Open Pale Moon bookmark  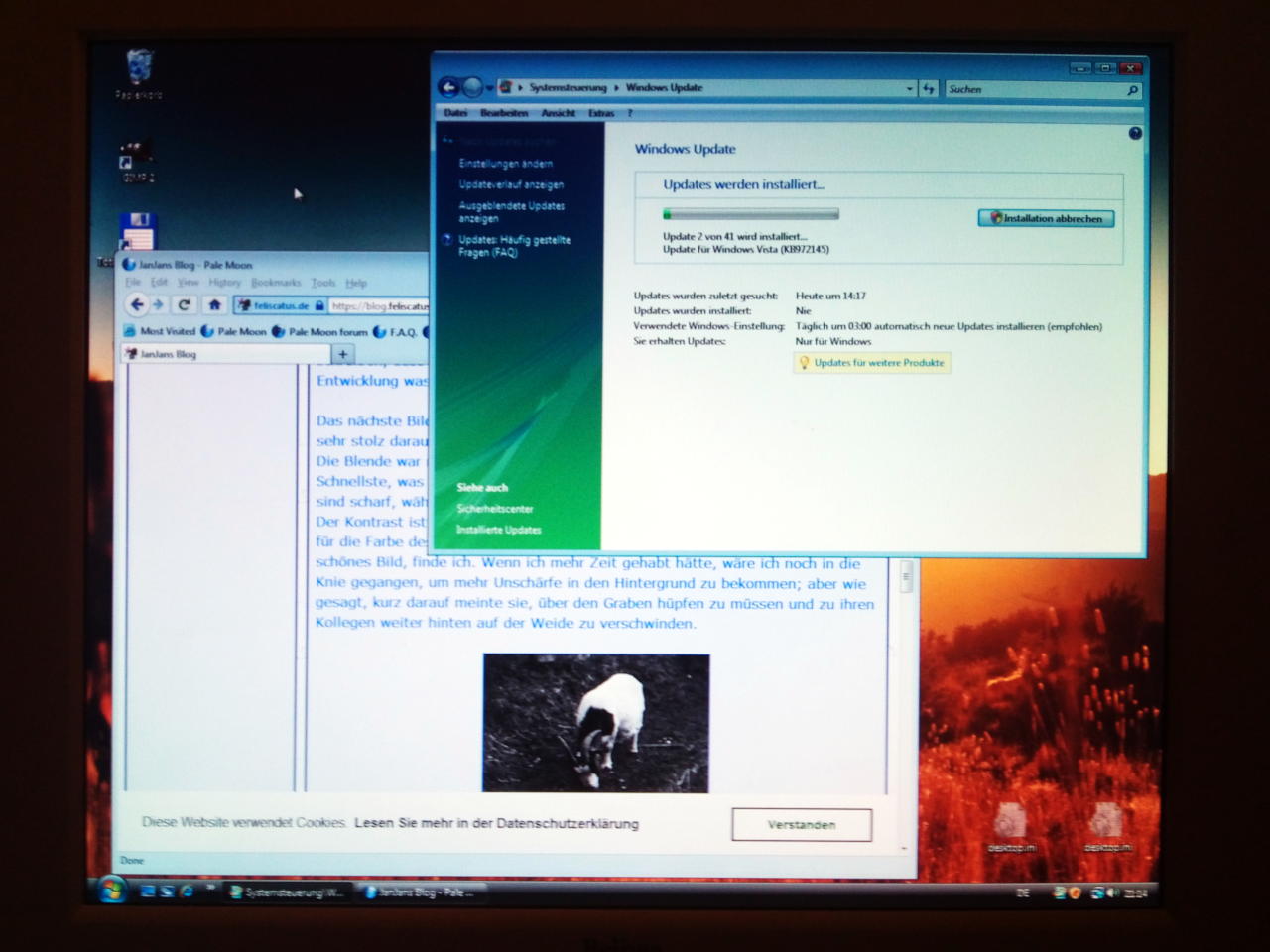pyautogui.click(x=234, y=332)
